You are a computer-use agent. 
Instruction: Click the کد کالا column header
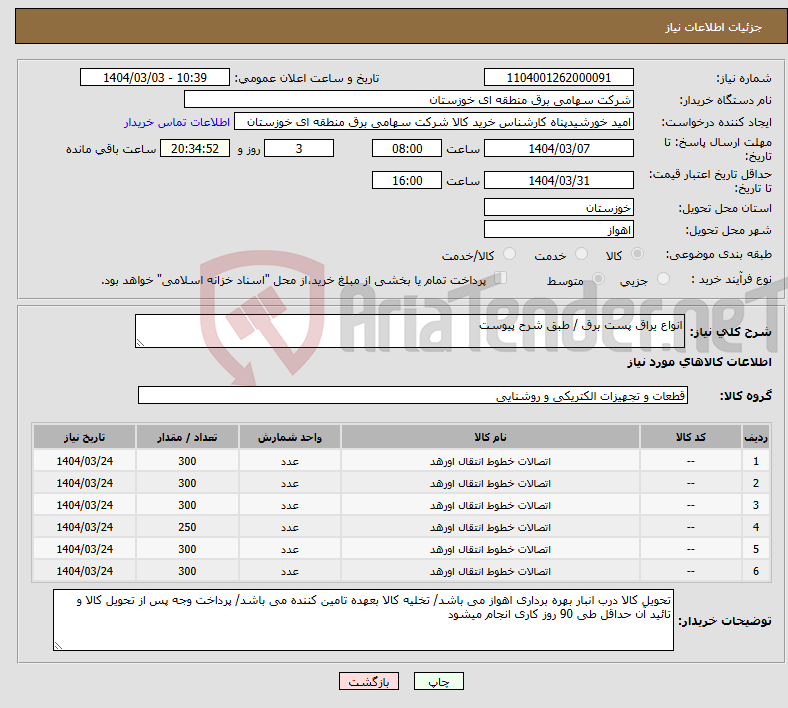[x=691, y=437]
